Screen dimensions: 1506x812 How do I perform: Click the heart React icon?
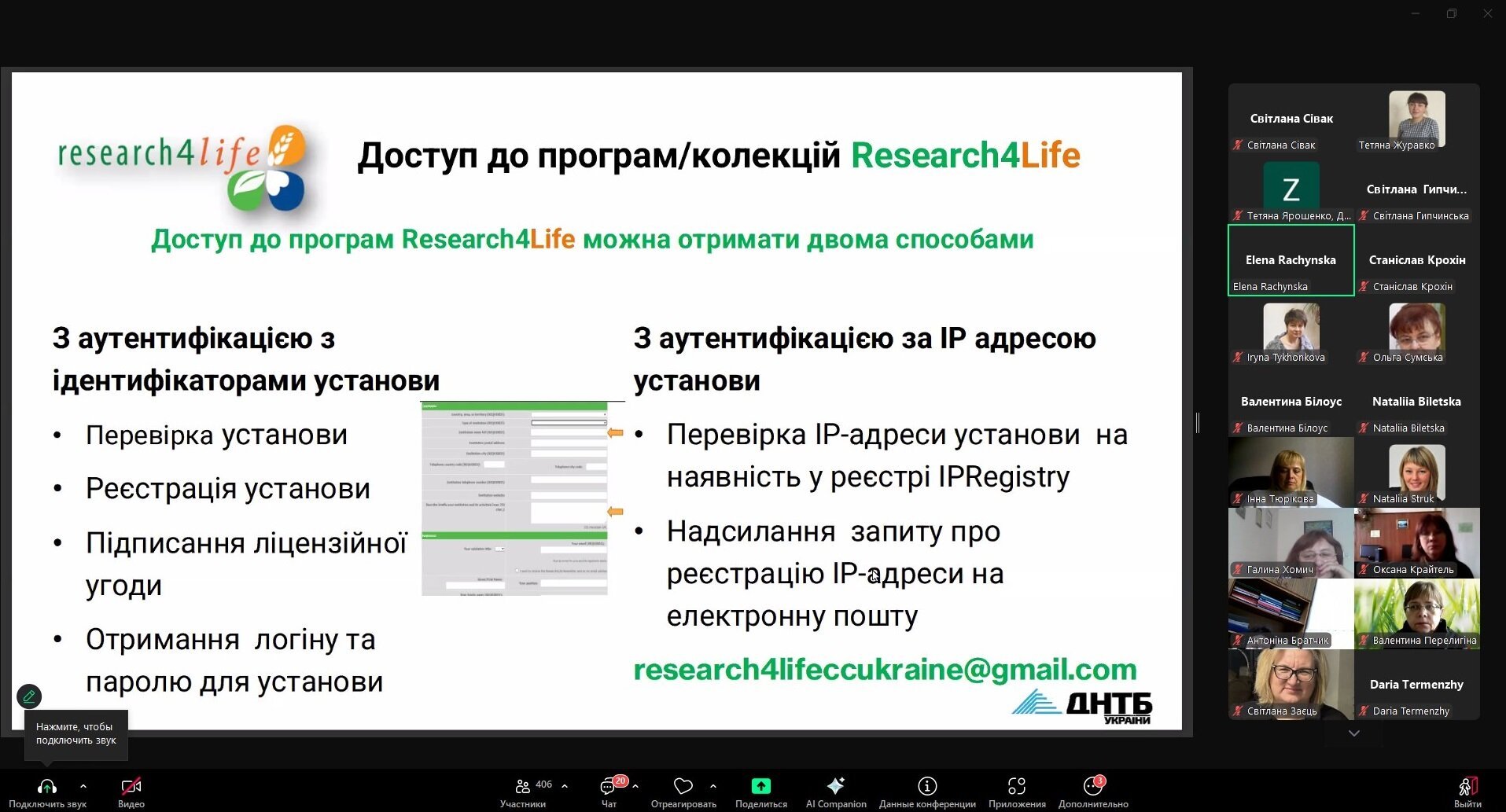pos(683,786)
